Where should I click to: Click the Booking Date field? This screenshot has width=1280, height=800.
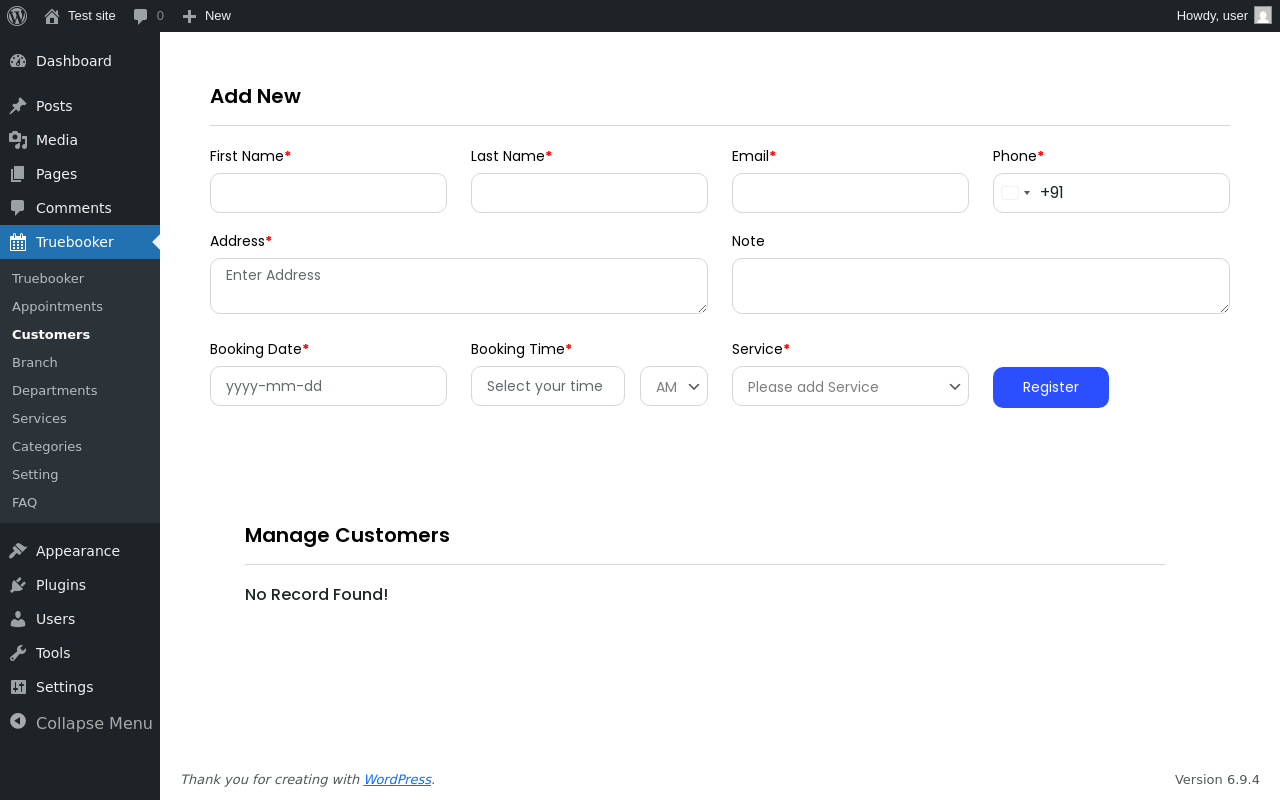click(328, 386)
